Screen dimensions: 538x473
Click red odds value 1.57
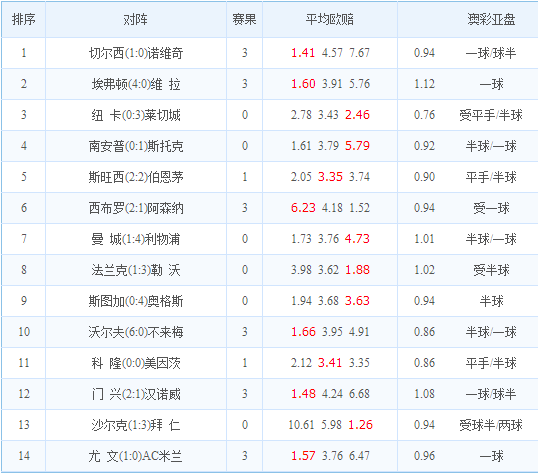[x=303, y=456]
